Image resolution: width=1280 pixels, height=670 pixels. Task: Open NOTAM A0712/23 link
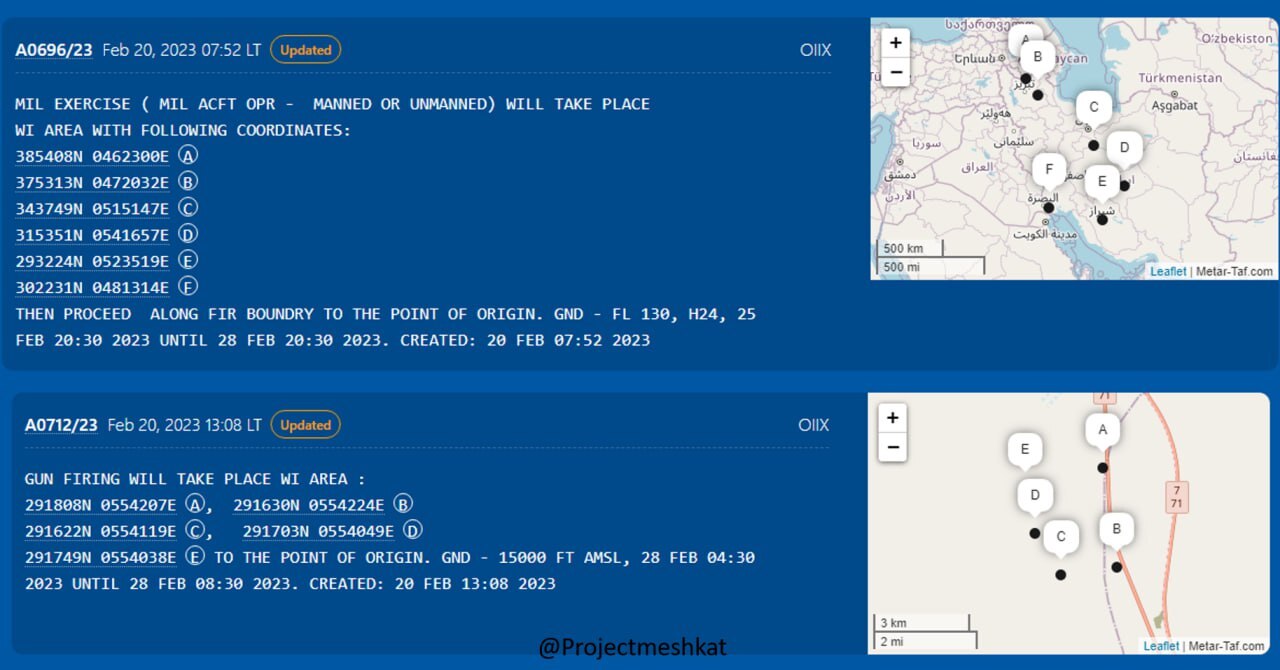(x=61, y=425)
